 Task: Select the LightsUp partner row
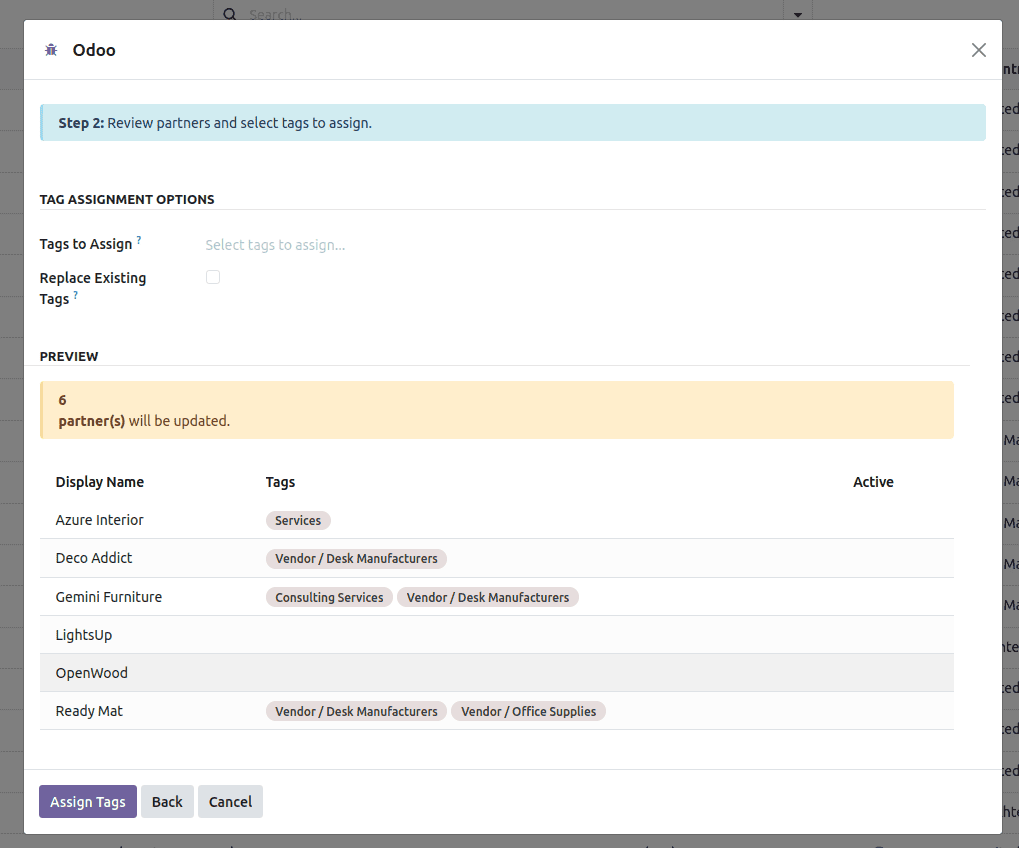click(83, 634)
